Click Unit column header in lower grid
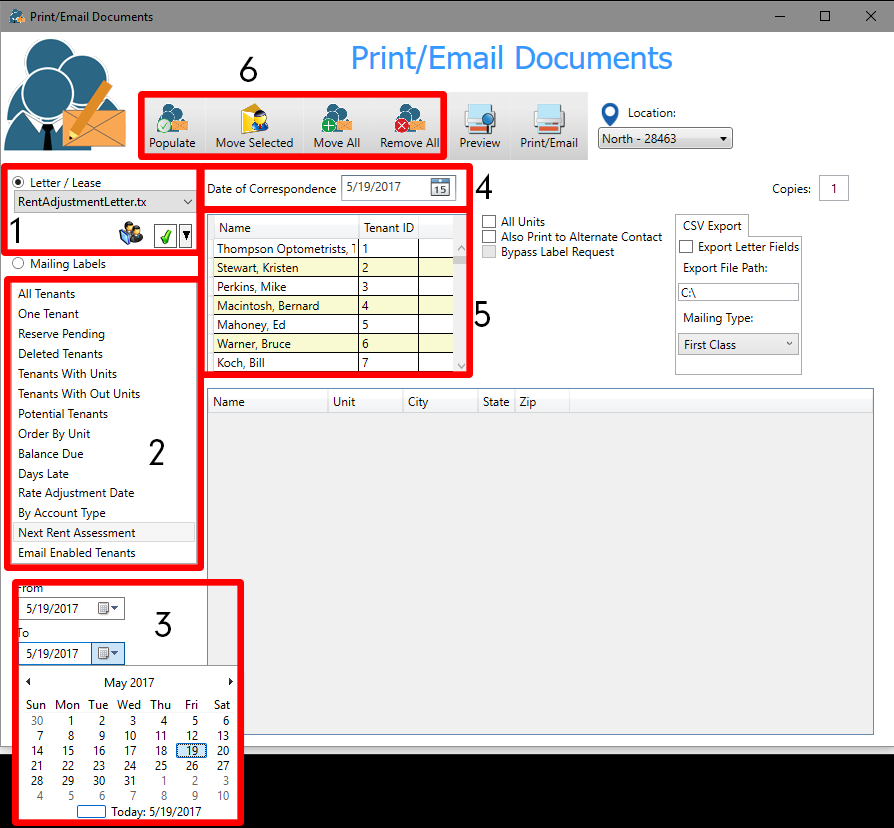894x828 pixels. click(x=365, y=401)
